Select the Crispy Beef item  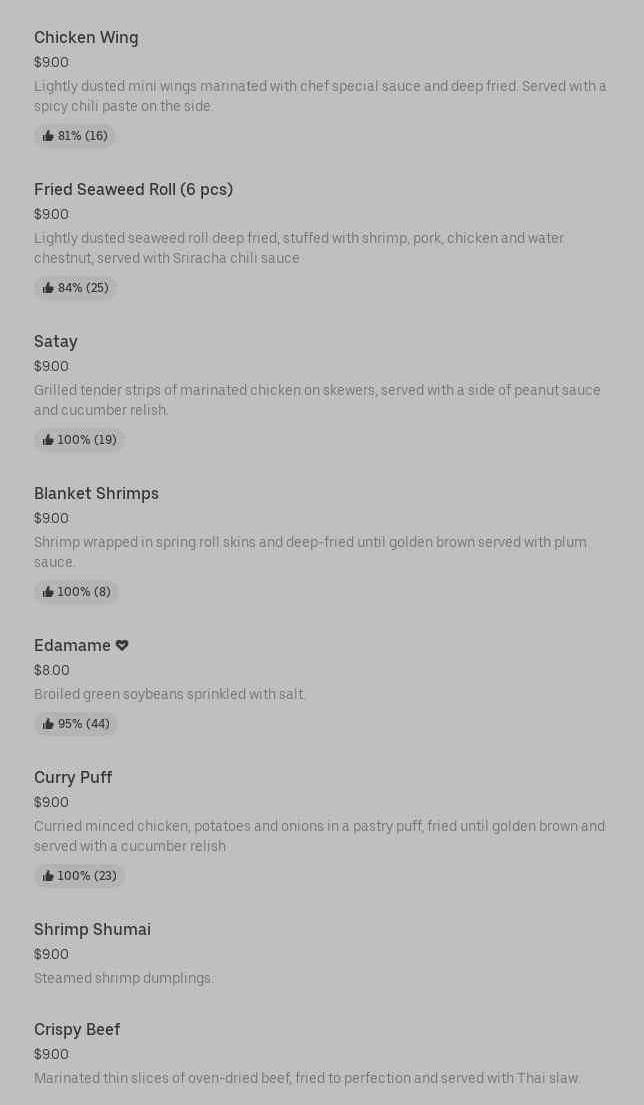point(77,1030)
